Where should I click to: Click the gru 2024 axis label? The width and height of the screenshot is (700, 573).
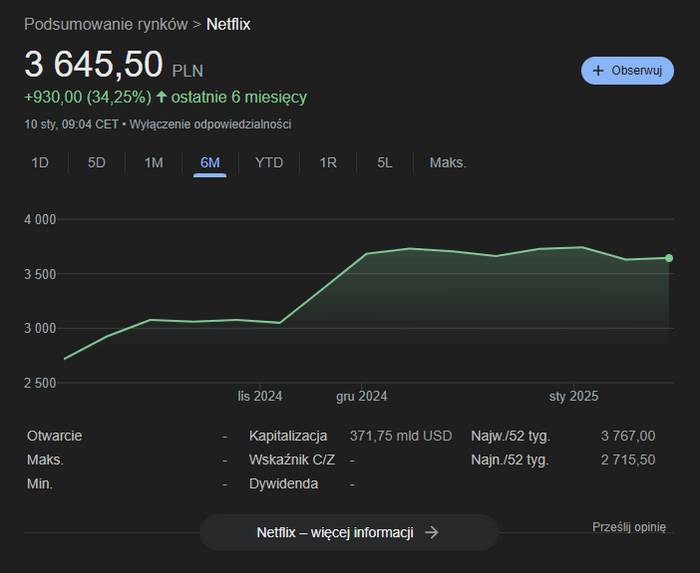tap(362, 396)
